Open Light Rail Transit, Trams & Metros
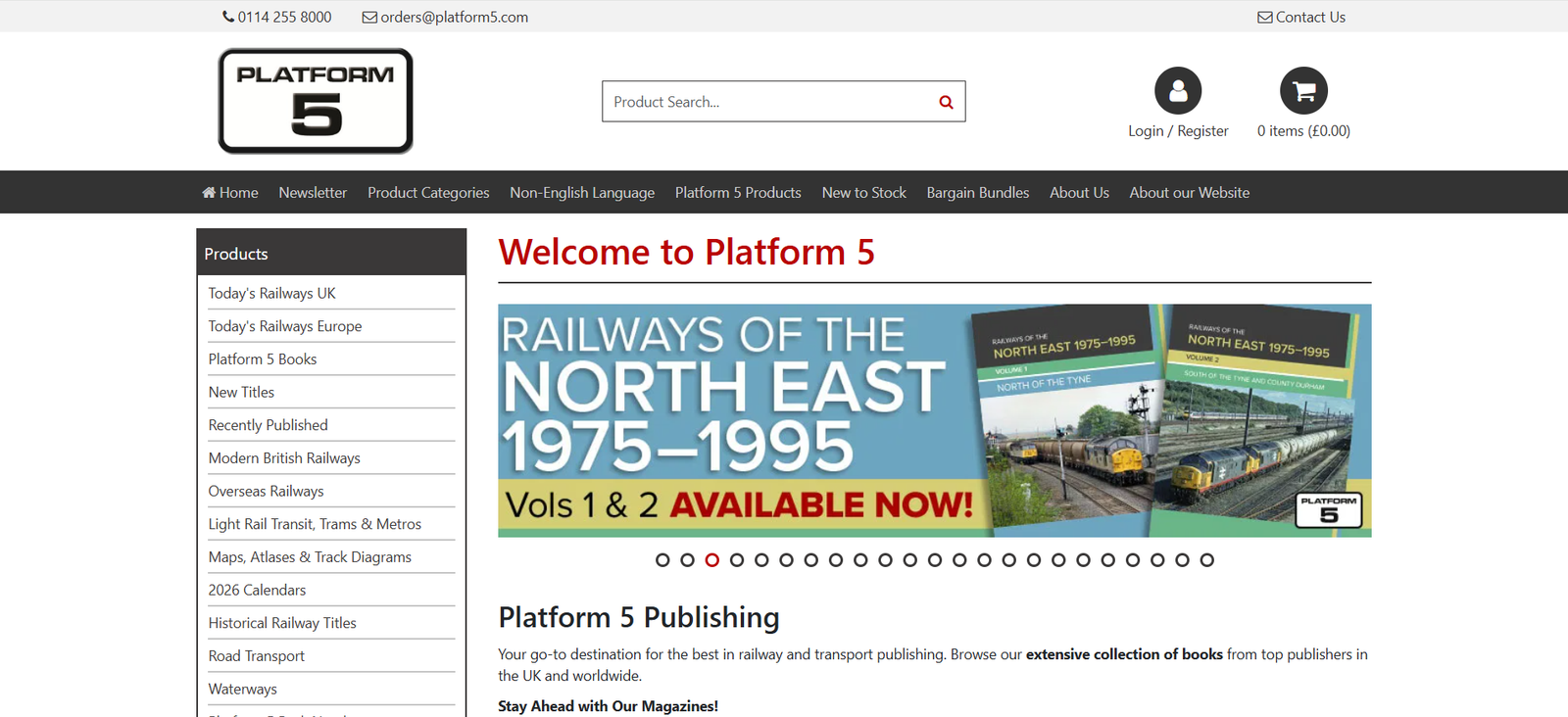This screenshot has width=1568, height=717. click(x=315, y=524)
